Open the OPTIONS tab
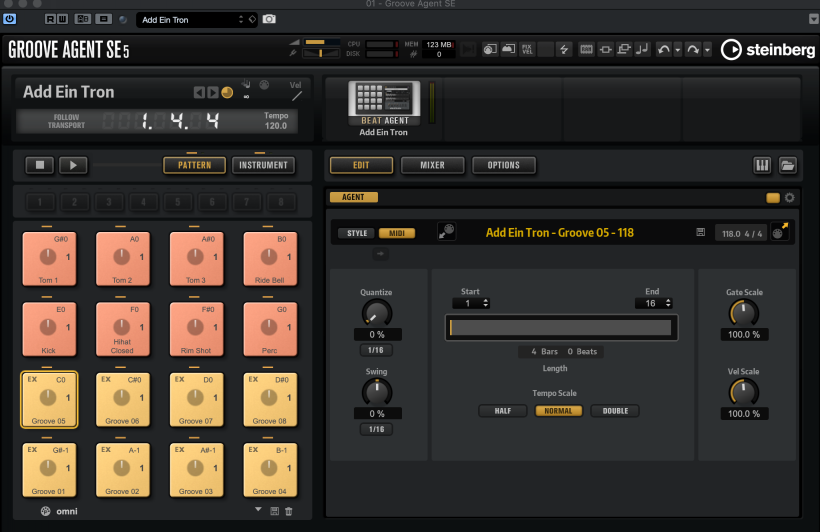 504,165
